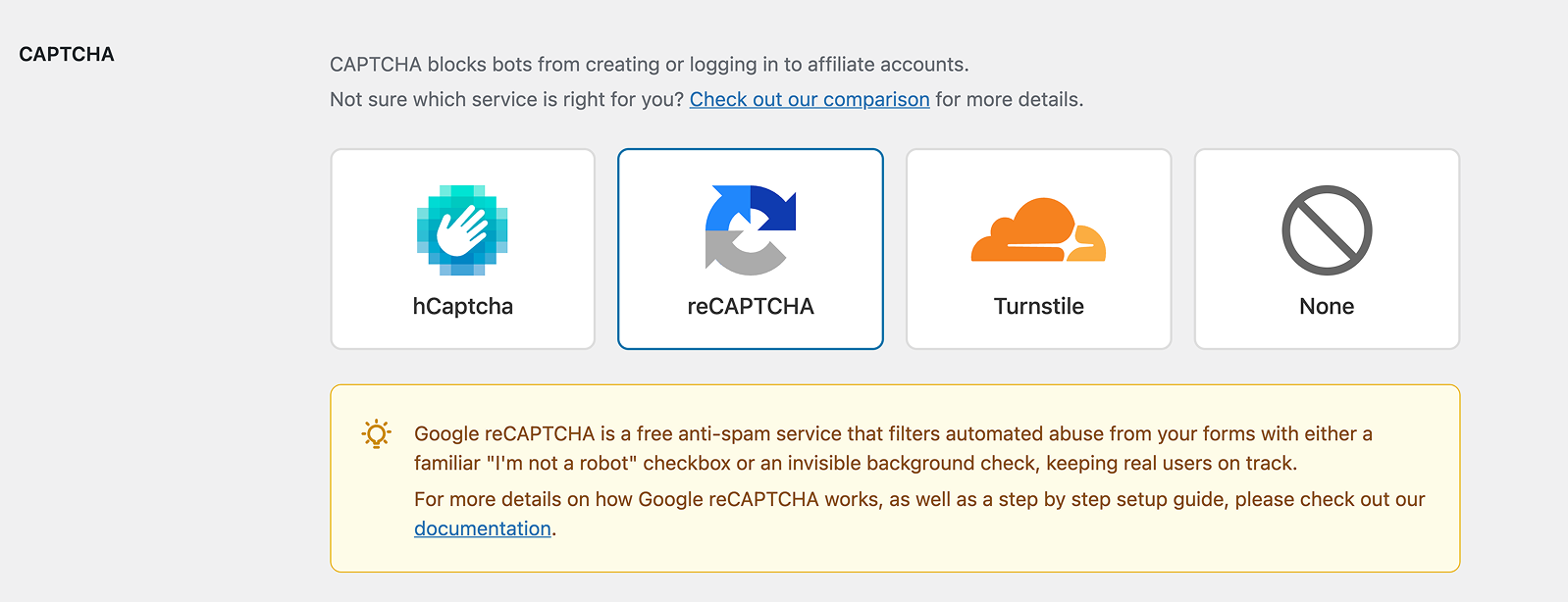1568x602 pixels.
Task: Click the lightbulb tip icon in the notice
Action: [376, 433]
